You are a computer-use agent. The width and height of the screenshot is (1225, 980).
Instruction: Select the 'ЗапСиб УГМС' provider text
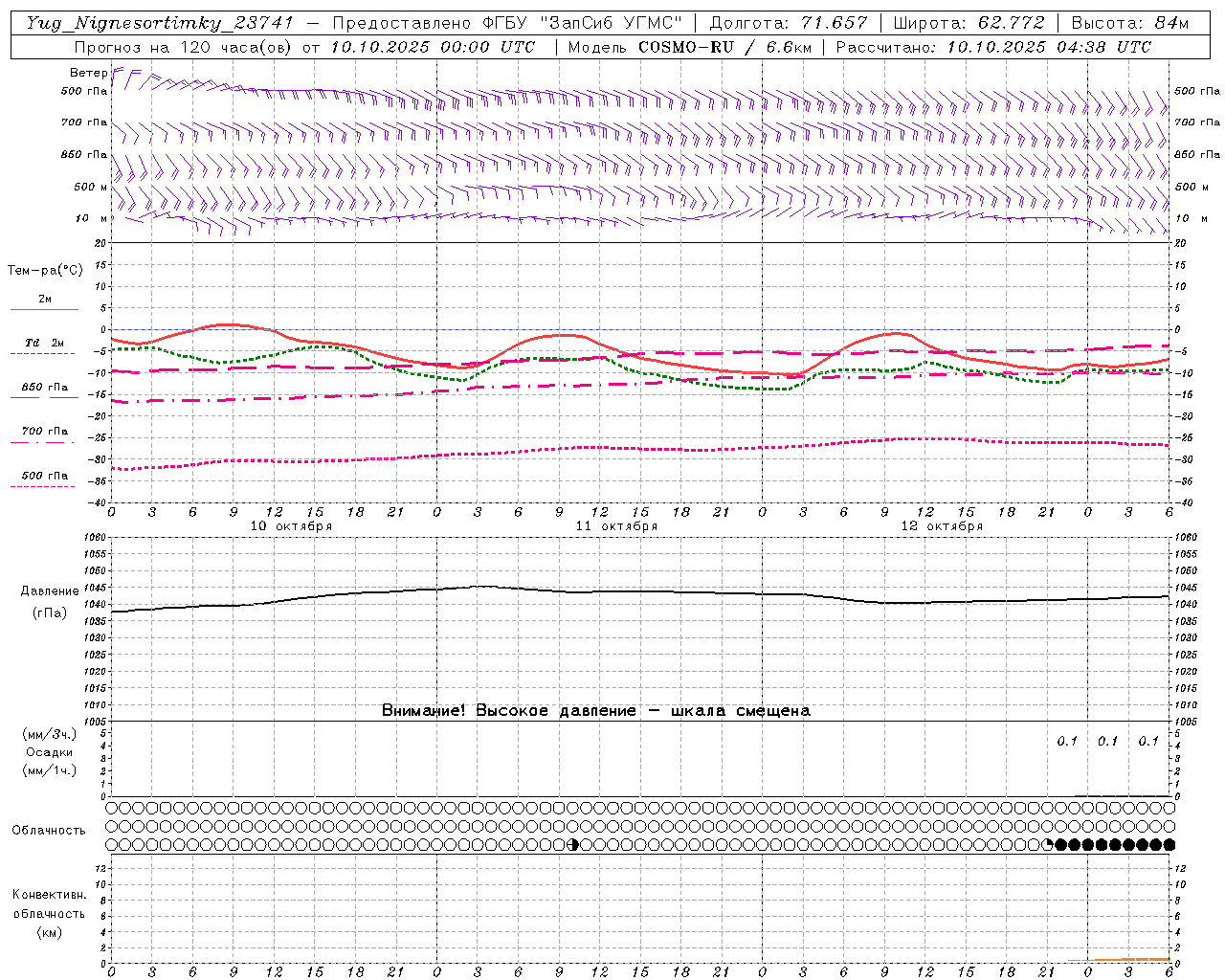(613, 23)
